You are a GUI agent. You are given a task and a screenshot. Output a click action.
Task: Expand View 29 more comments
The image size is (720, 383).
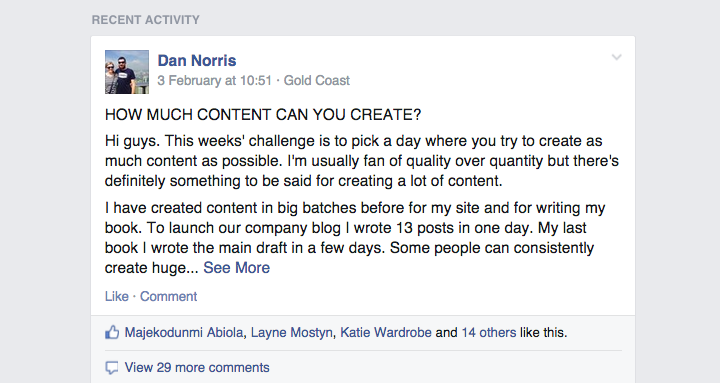point(197,367)
